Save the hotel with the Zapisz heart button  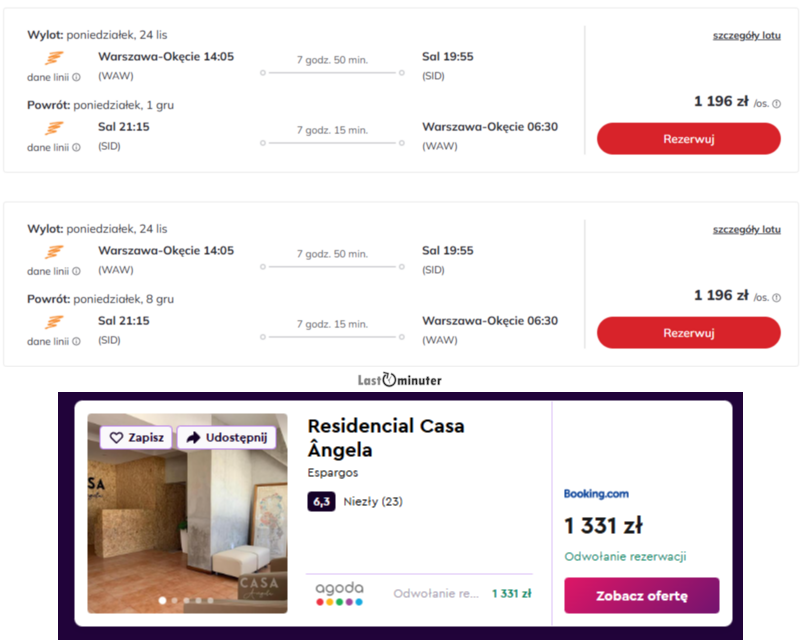pos(137,438)
